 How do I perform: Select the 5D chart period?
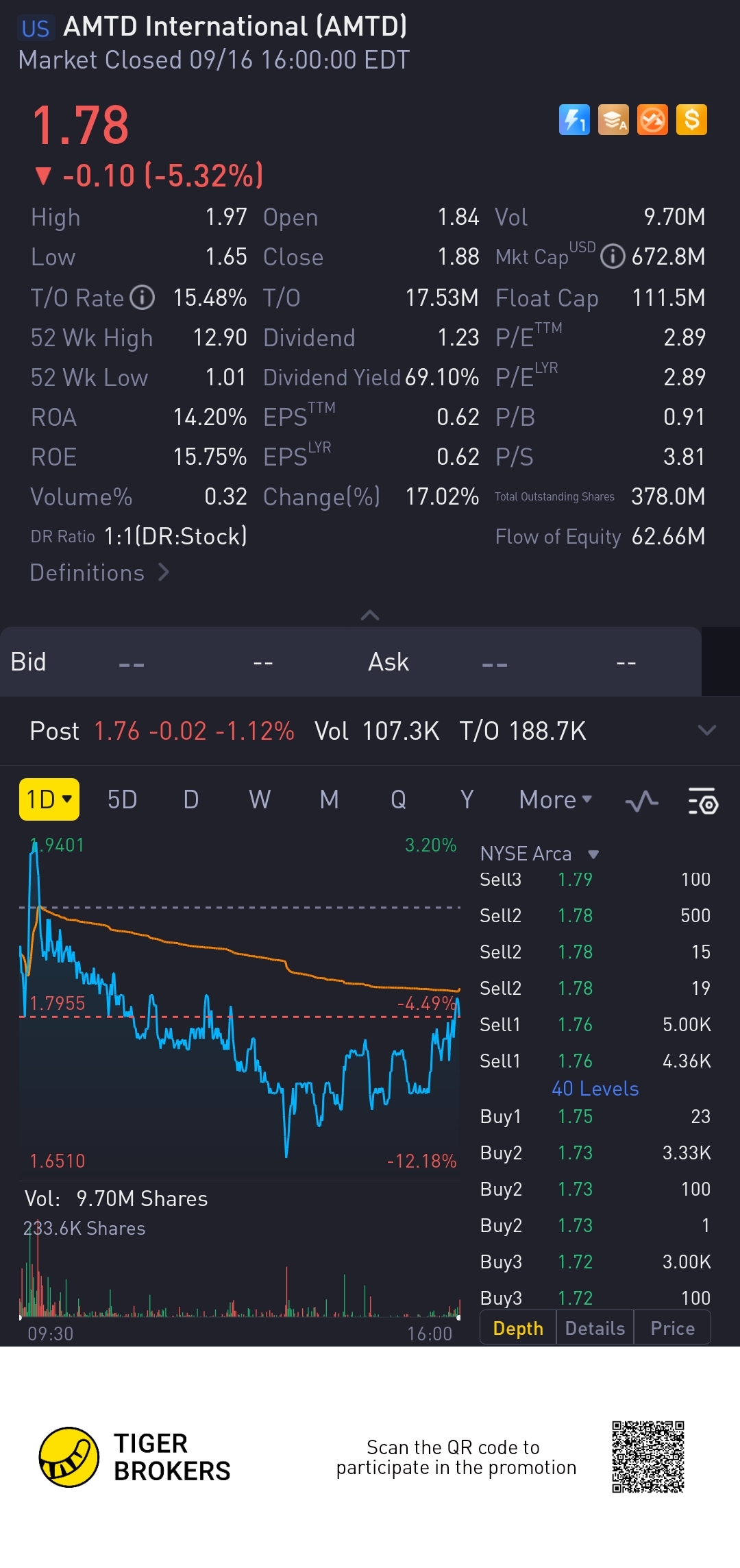coord(122,799)
